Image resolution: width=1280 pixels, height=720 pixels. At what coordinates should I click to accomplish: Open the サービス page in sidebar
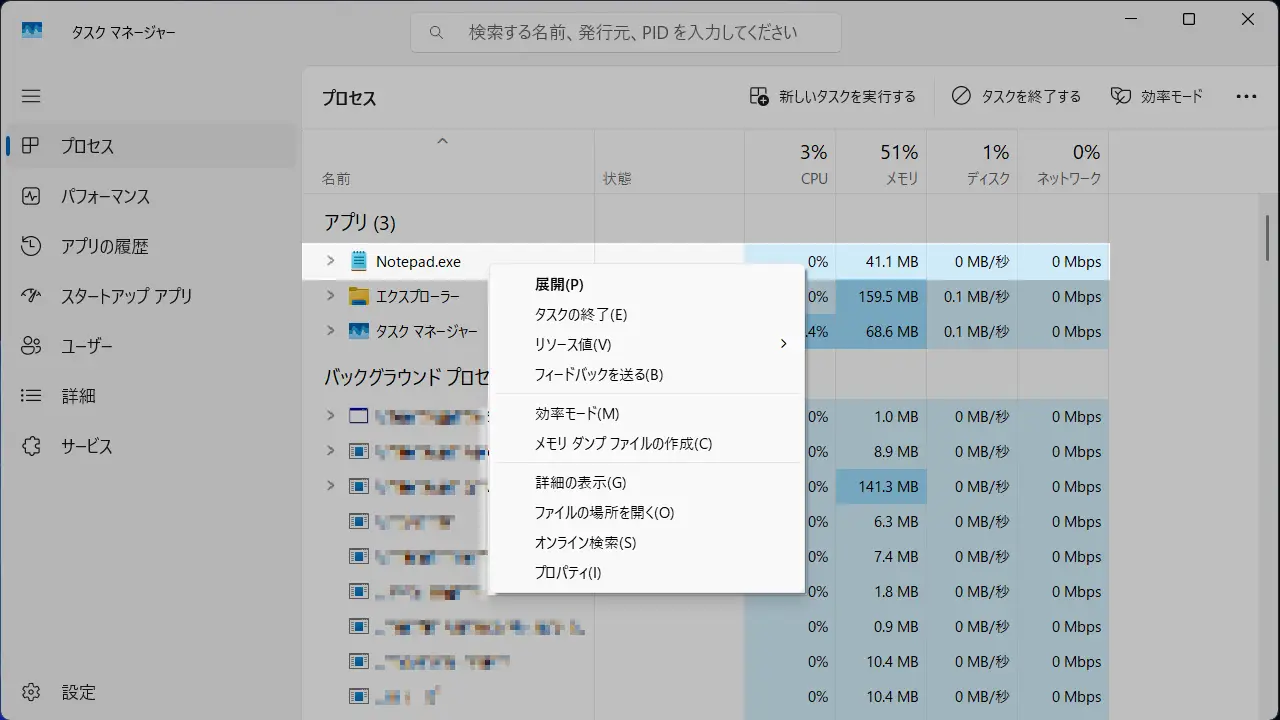click(x=87, y=446)
